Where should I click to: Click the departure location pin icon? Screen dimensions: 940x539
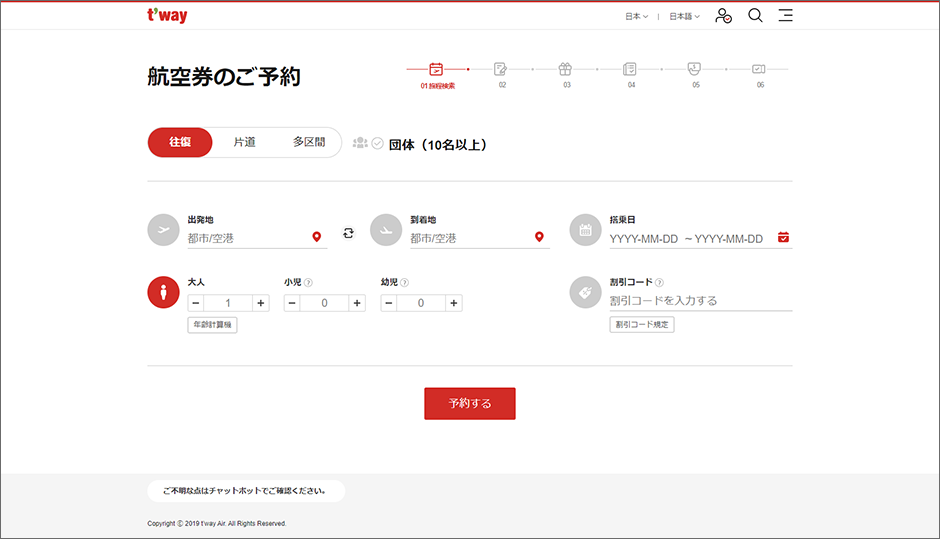(317, 237)
